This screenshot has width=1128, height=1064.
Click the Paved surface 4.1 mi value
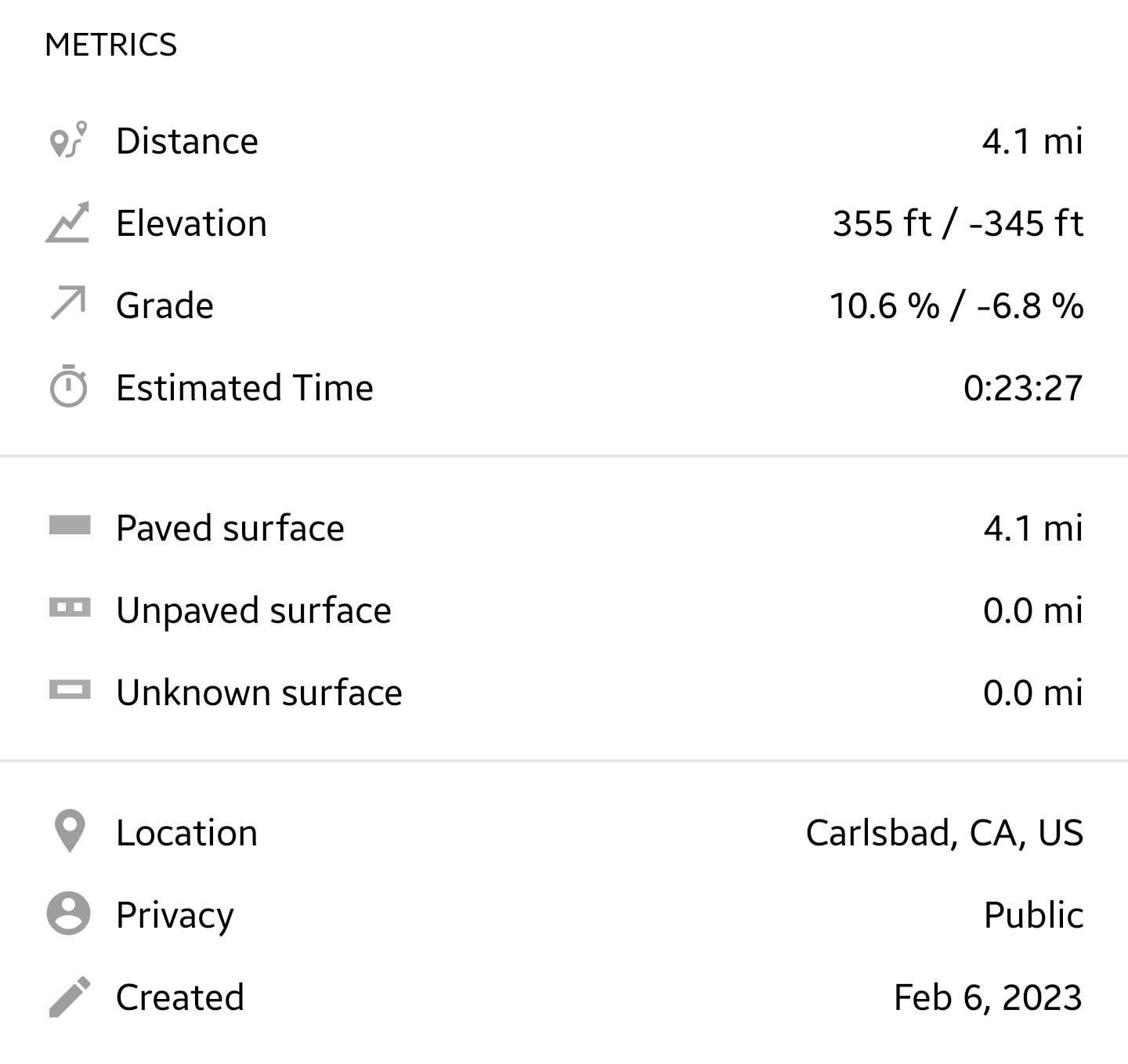pos(1033,528)
